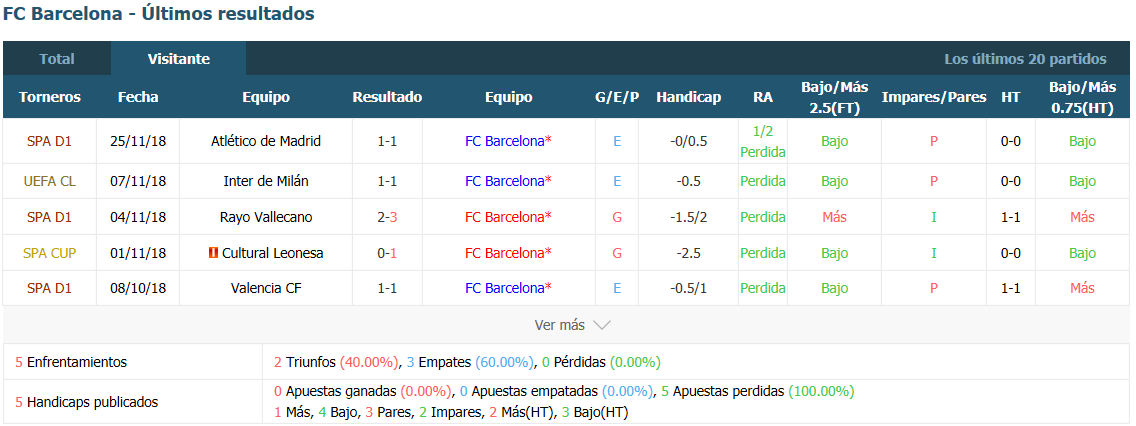The image size is (1136, 426).
Task: Switch to the Total tab
Action: [57, 59]
